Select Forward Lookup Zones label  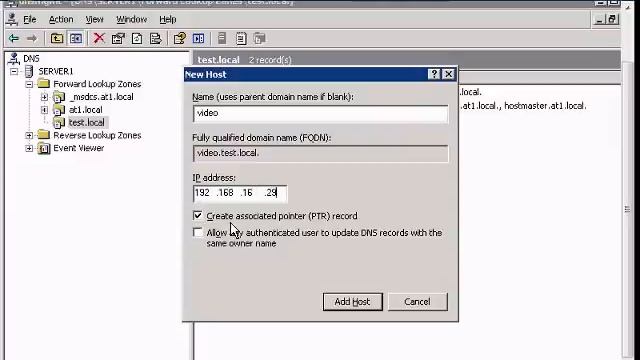point(97,84)
